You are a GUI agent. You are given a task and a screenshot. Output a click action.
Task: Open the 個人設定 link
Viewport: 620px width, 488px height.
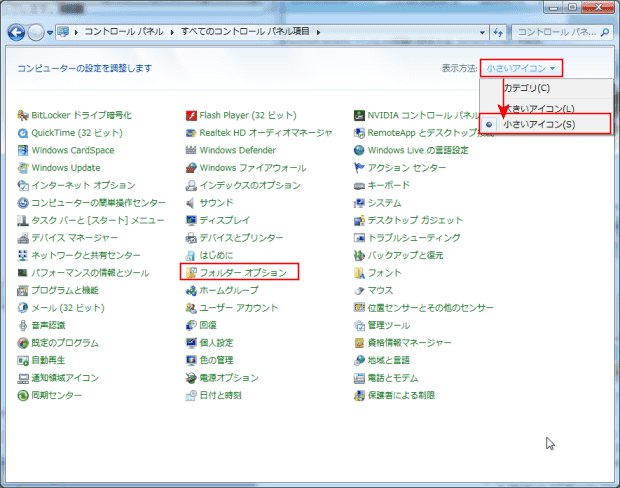click(216, 343)
